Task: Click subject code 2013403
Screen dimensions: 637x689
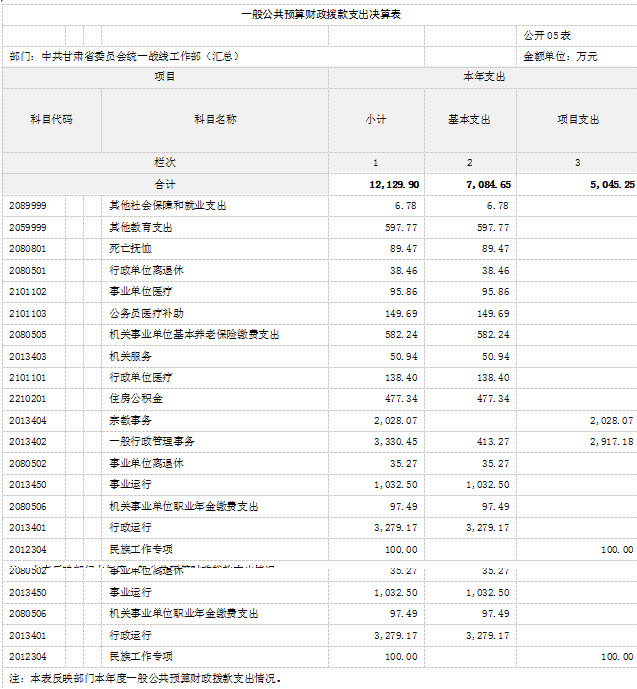Action: [28, 357]
